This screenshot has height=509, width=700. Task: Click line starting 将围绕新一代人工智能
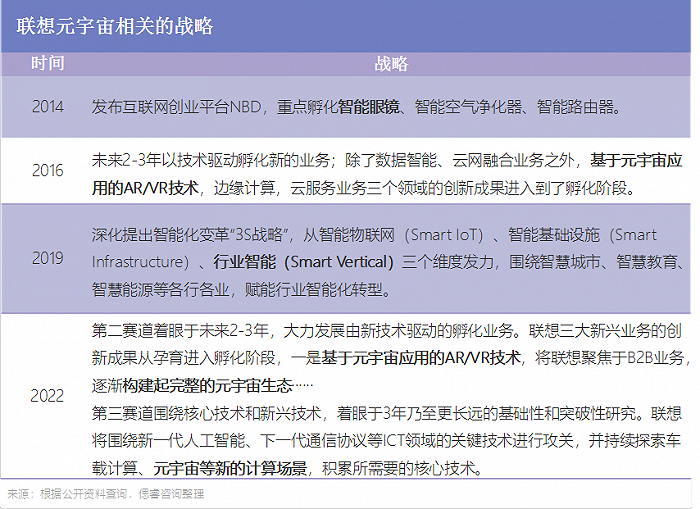(x=386, y=441)
